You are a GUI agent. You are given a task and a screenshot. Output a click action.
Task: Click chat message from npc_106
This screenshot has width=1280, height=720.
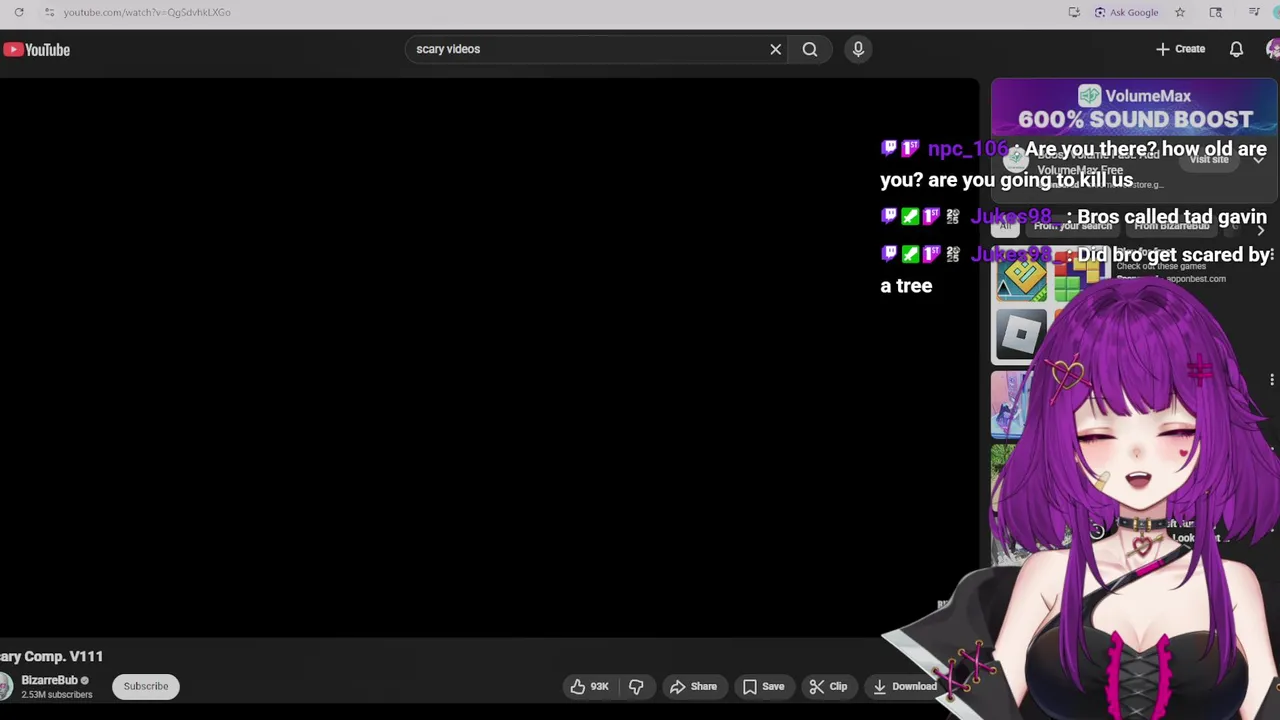click(1074, 164)
